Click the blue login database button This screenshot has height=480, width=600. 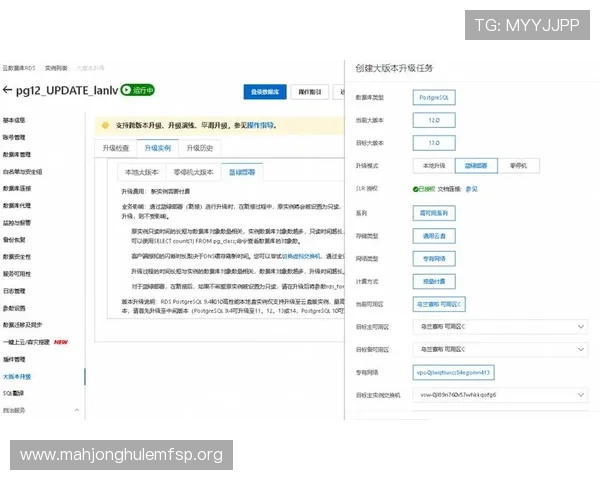tap(265, 92)
